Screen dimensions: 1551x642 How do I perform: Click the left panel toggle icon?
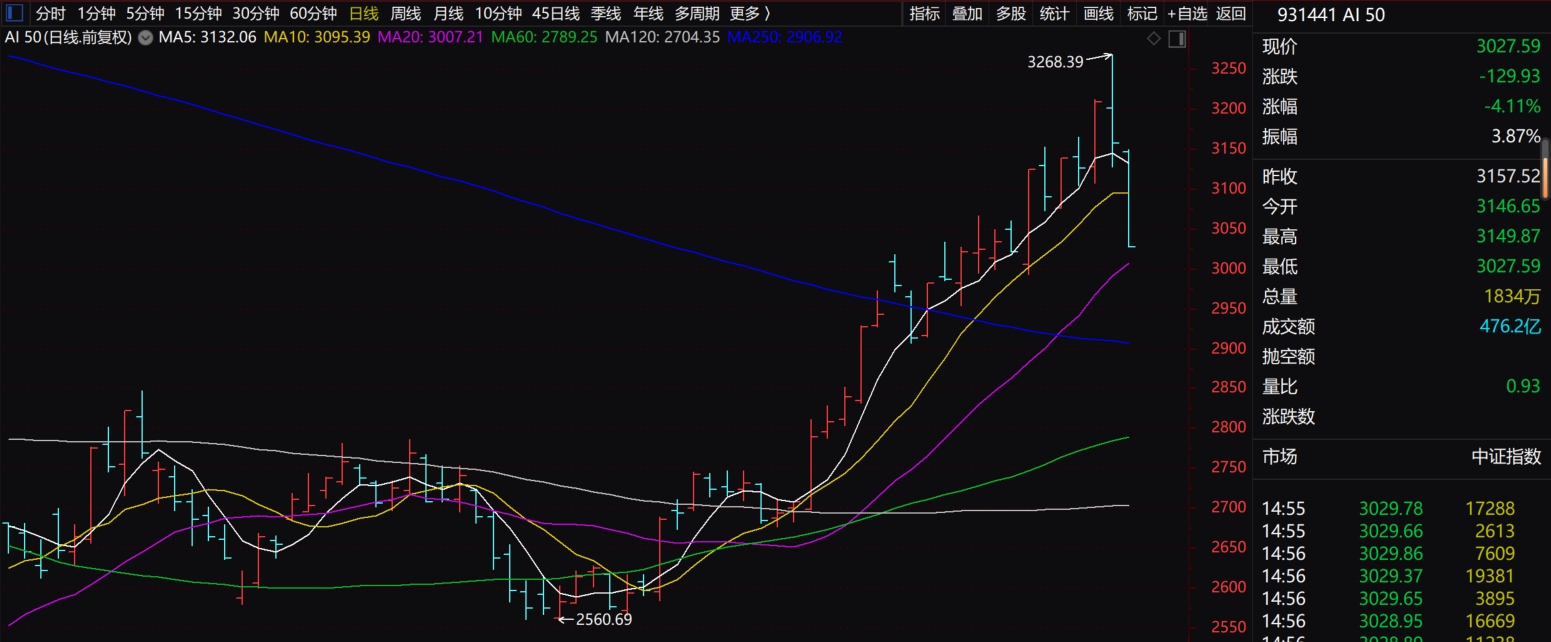coord(15,14)
